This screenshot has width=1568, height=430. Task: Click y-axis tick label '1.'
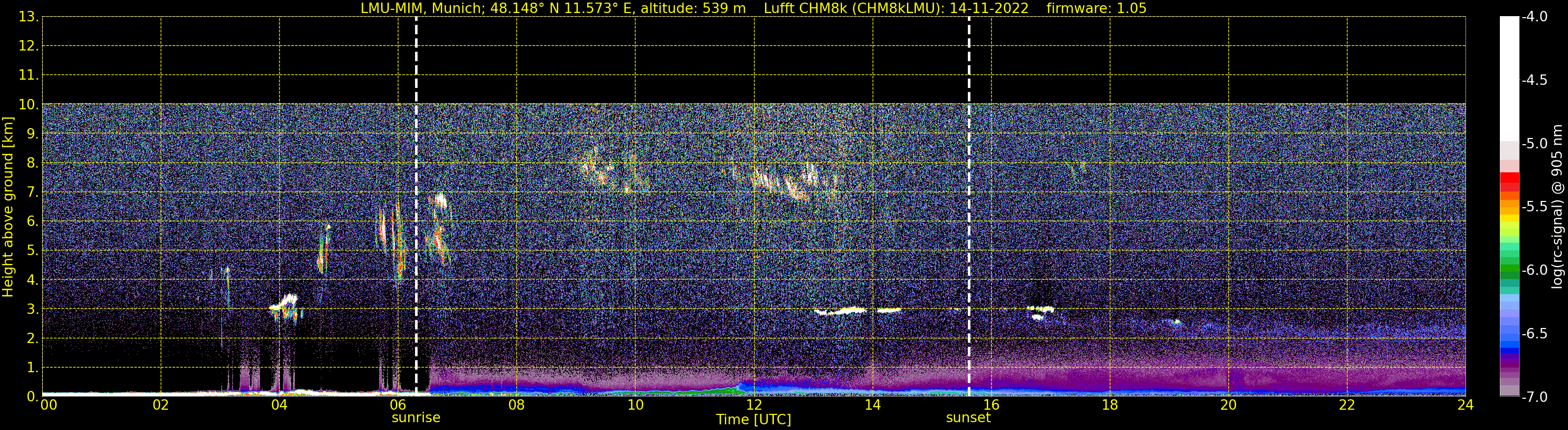(x=32, y=368)
